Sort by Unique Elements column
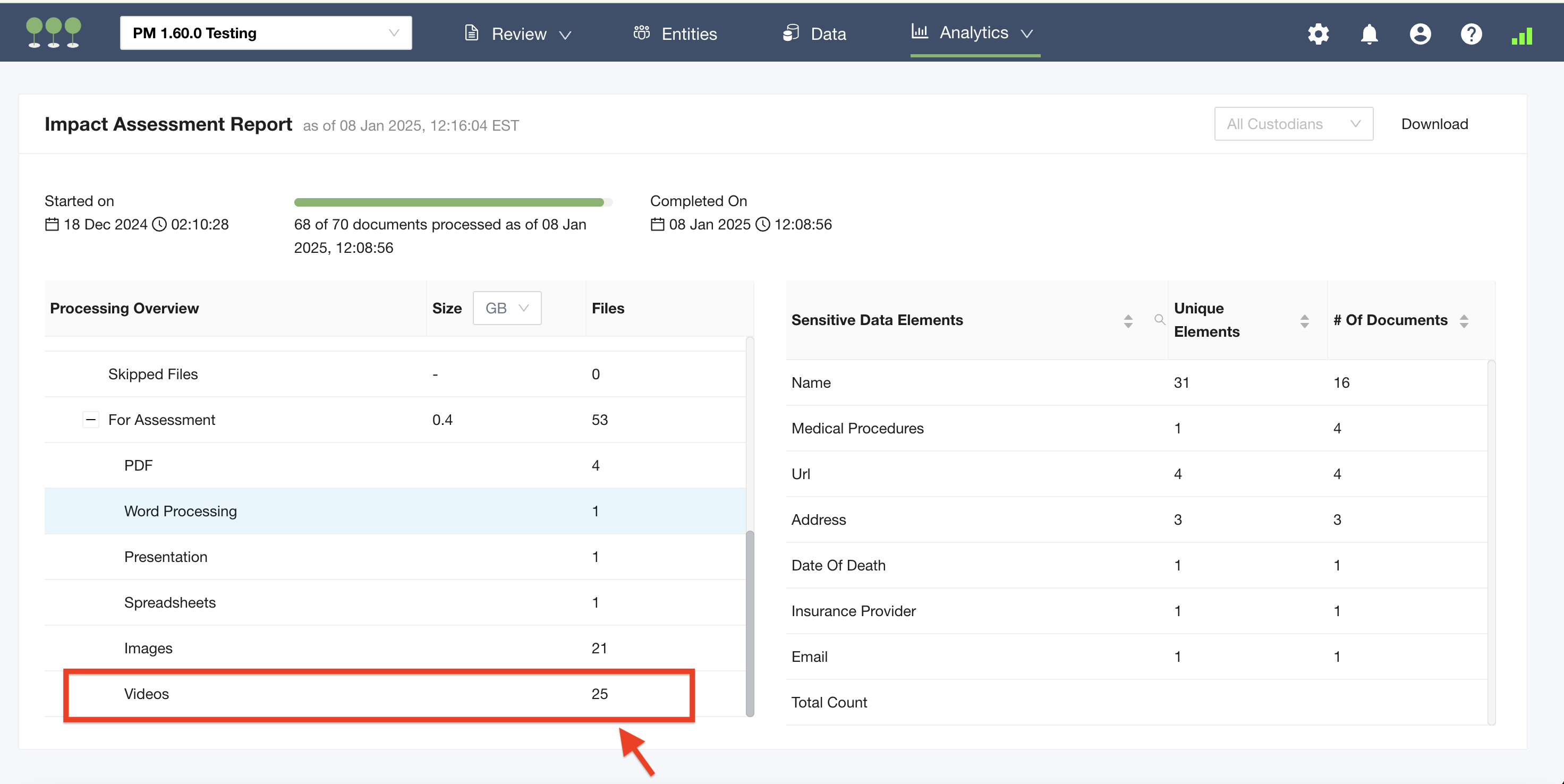The width and height of the screenshot is (1564, 784). pyautogui.click(x=1304, y=321)
